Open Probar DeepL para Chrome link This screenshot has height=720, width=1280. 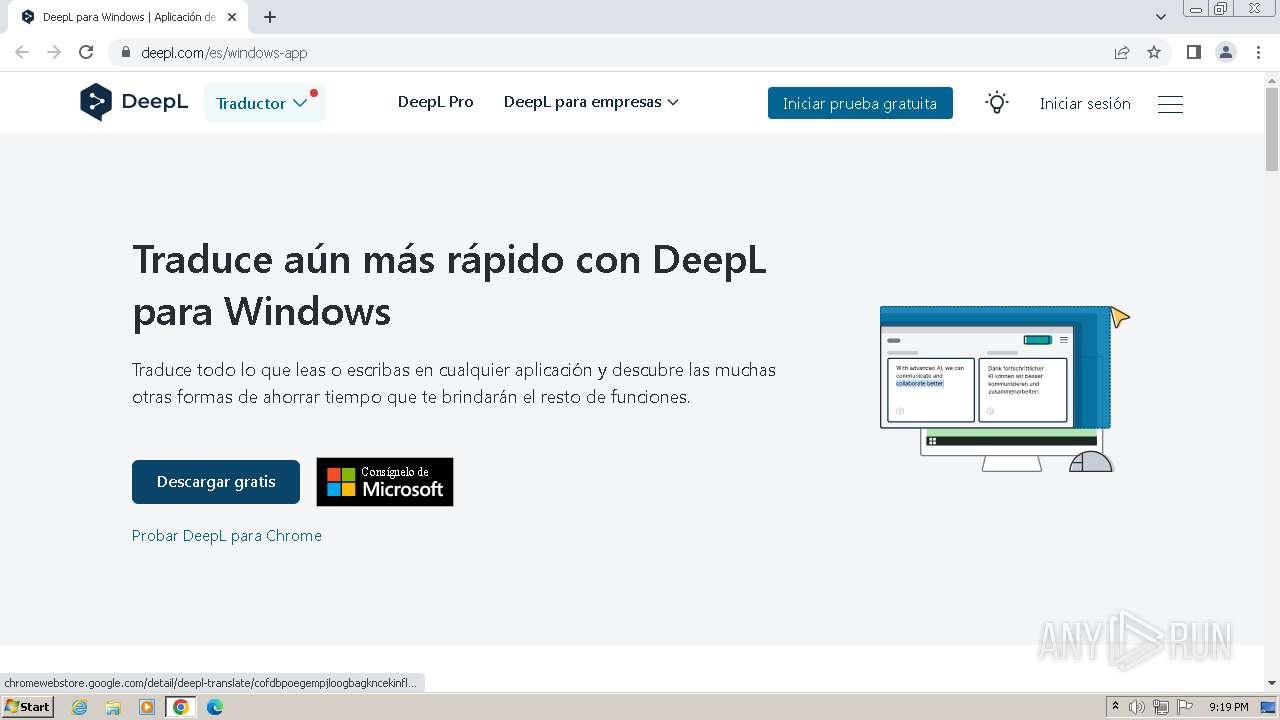[x=227, y=536]
